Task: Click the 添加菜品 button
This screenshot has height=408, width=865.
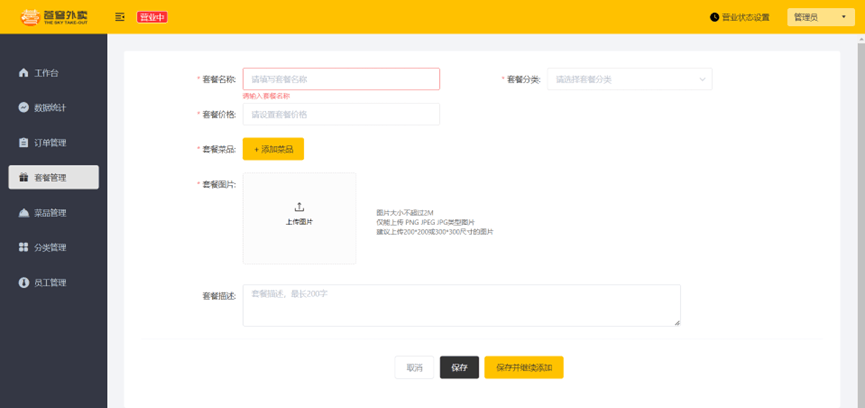Action: pos(273,149)
